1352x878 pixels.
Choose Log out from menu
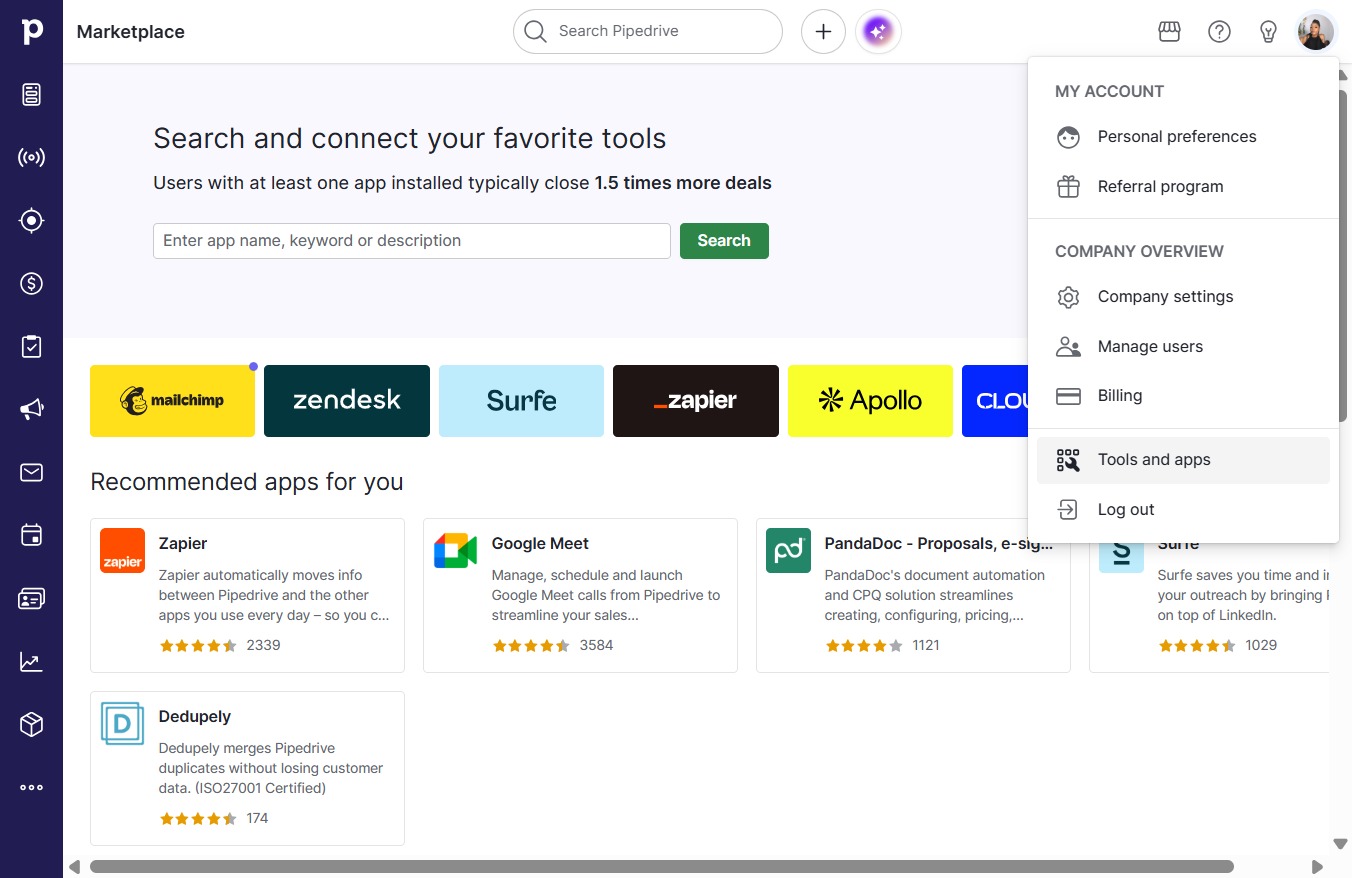[x=1183, y=510]
